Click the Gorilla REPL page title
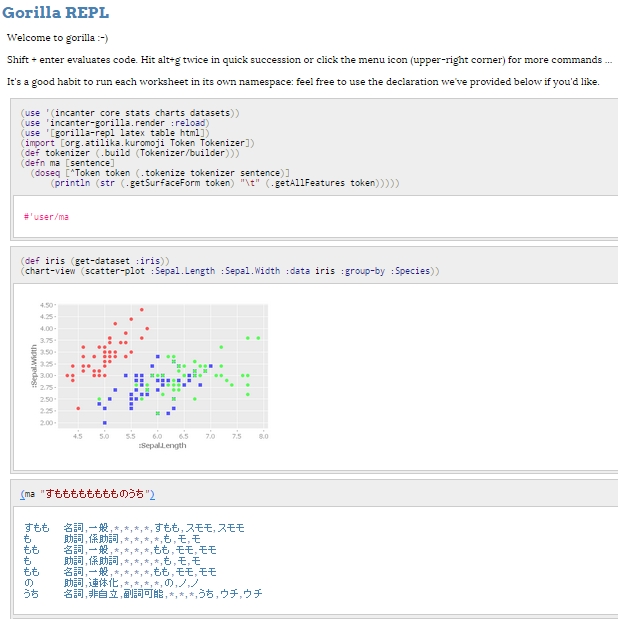The height and width of the screenshot is (619, 618). 55,13
